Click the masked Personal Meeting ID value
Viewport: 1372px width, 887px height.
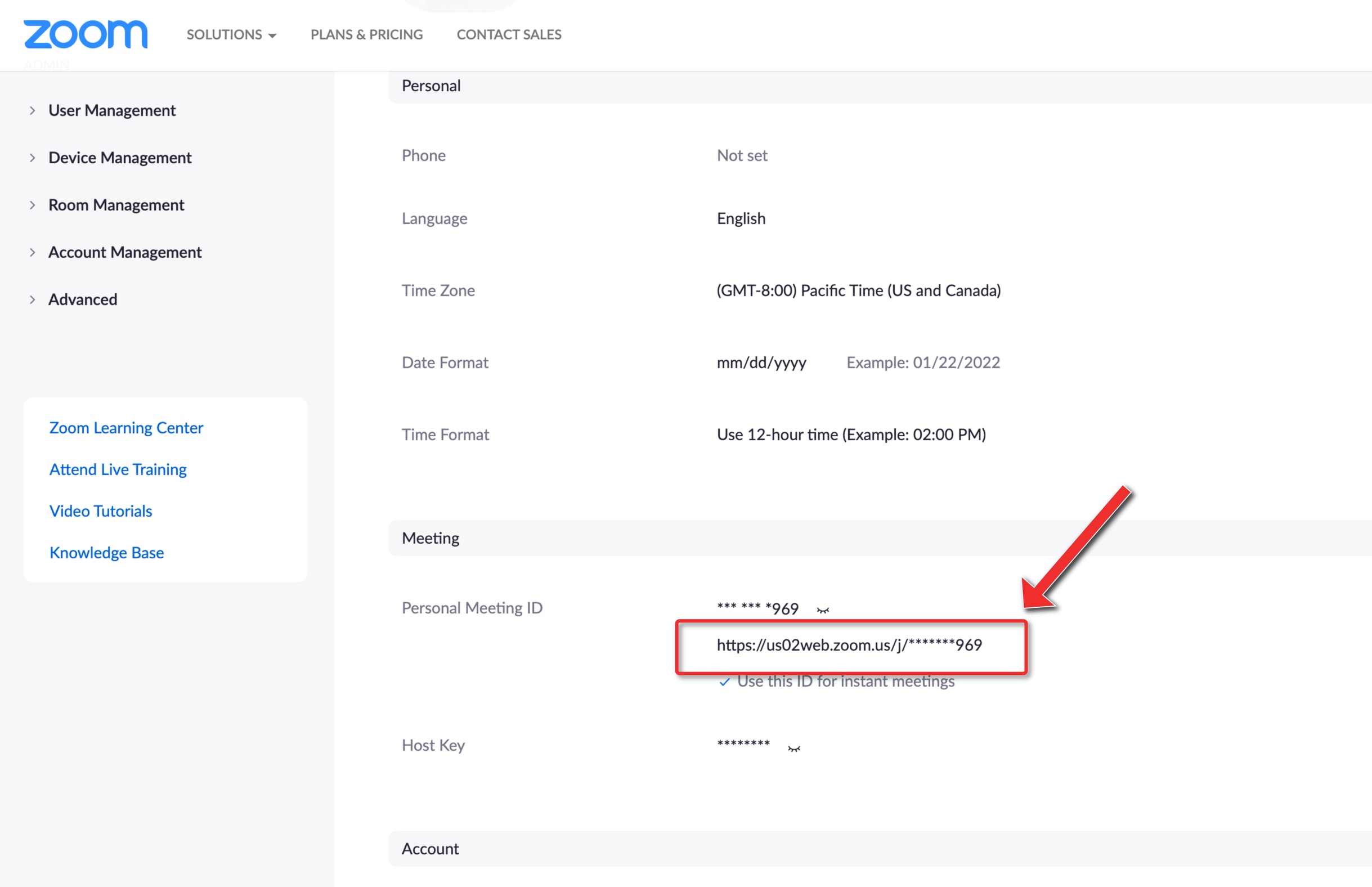(x=757, y=608)
